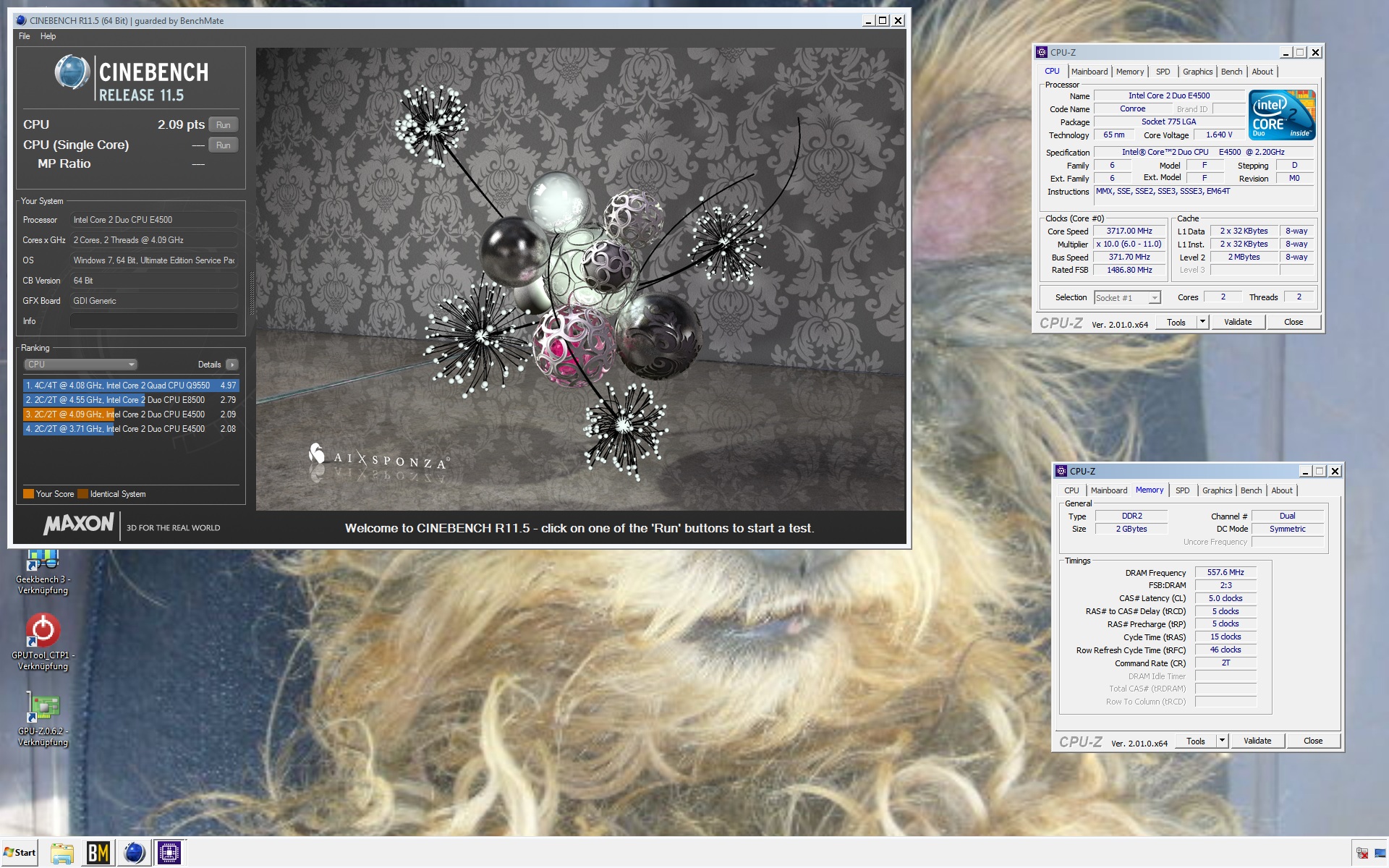The image size is (1389, 868).
Task: Expand Tools dropdown arrow in top CPU-Z
Action: pos(1202,323)
